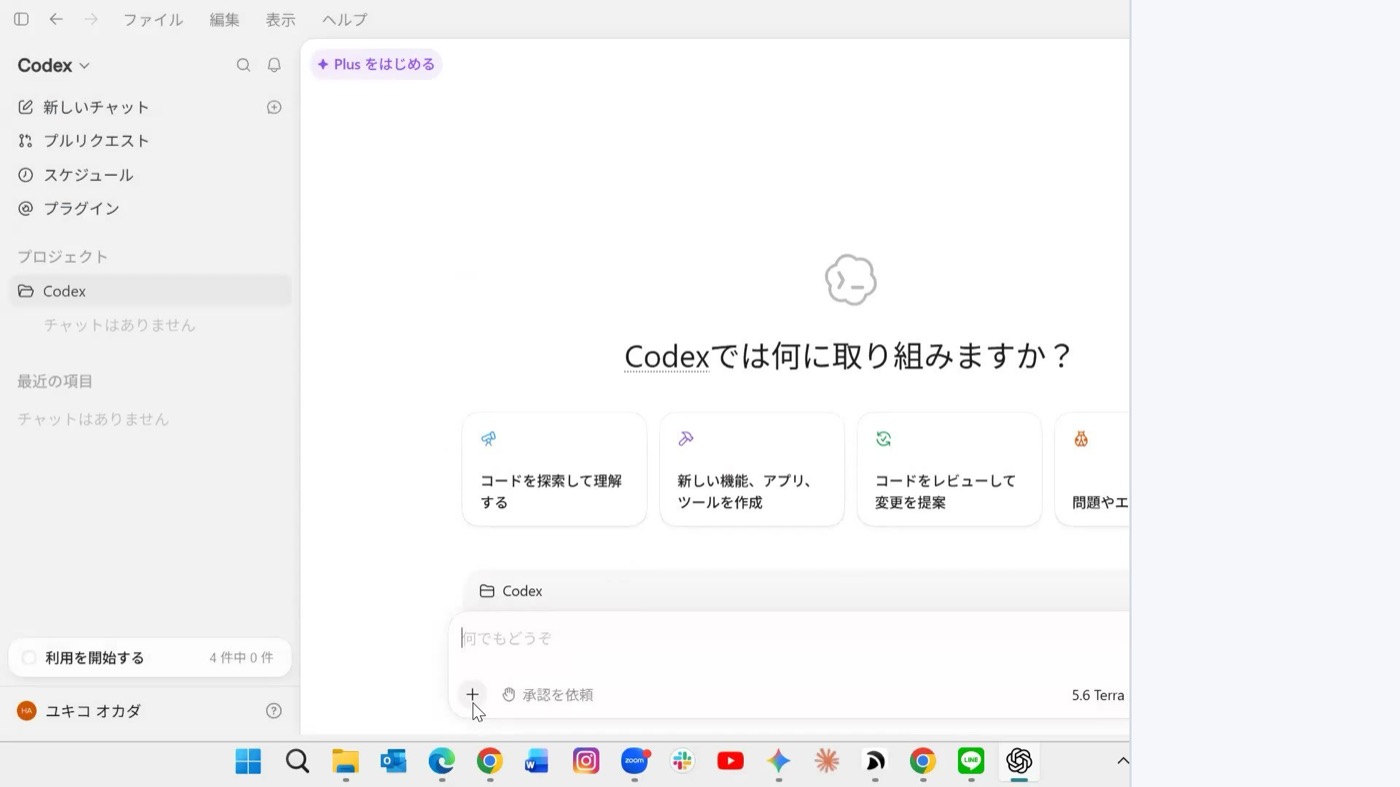
Task: Click the plus attach button in composer
Action: coord(472,694)
